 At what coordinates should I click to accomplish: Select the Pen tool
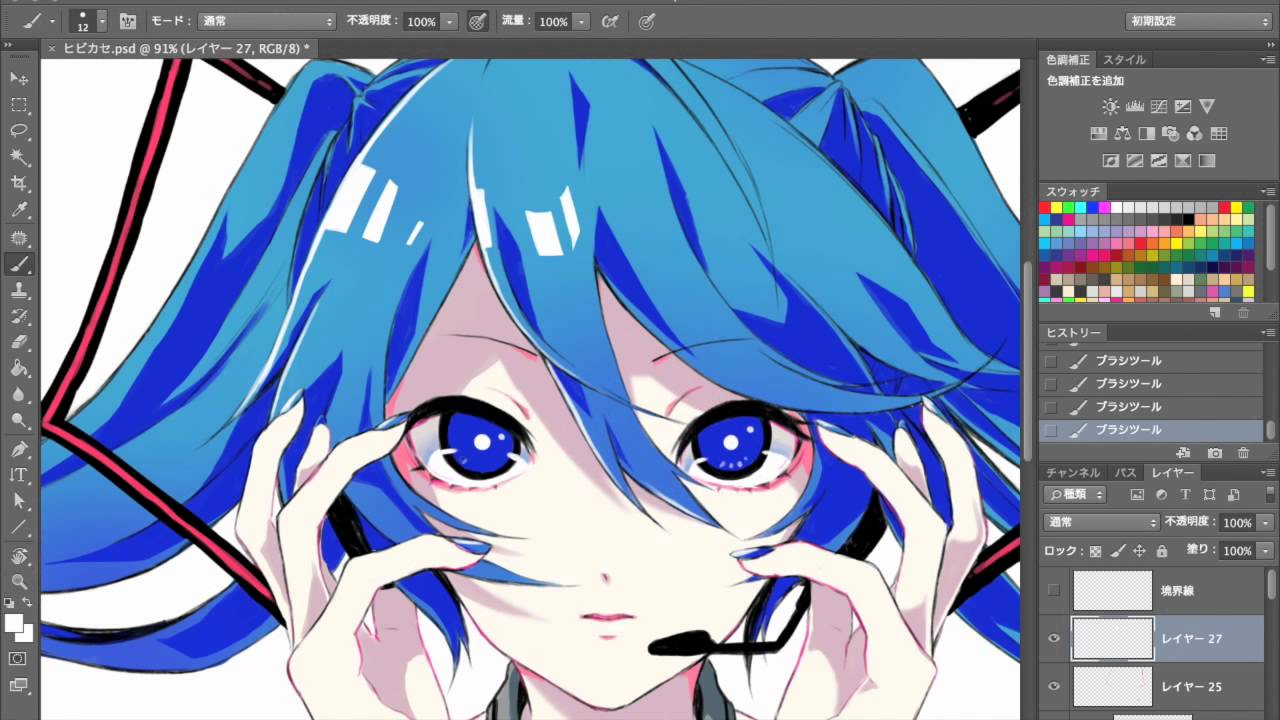(x=19, y=449)
